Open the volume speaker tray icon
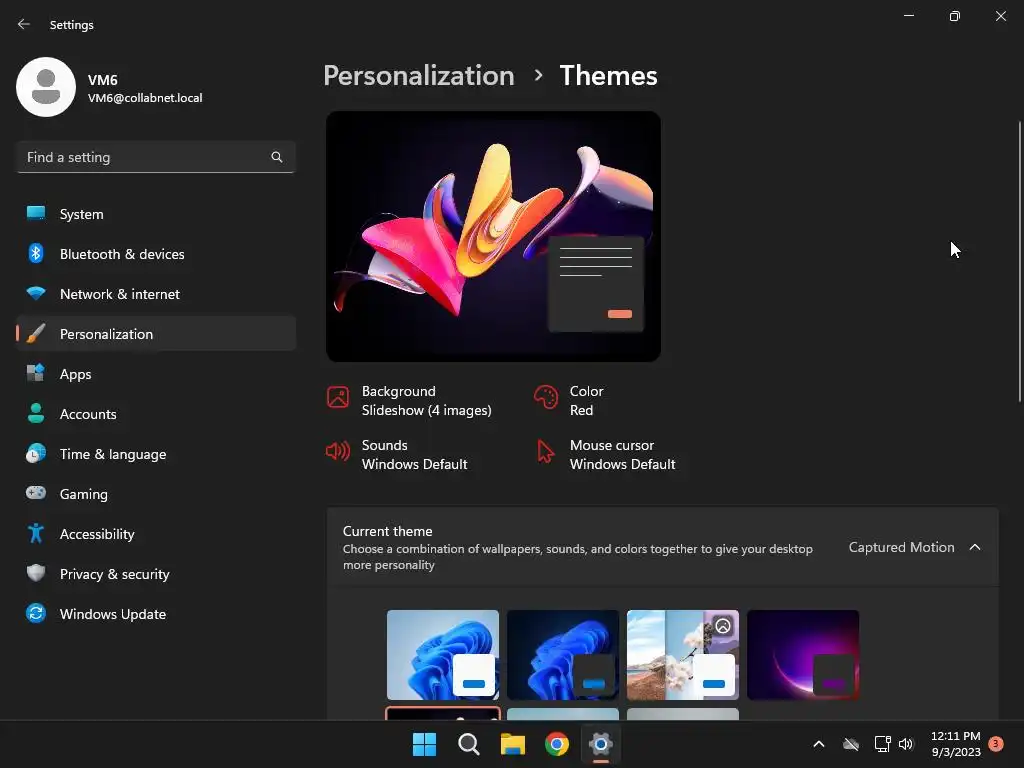This screenshot has width=1024, height=768. [906, 744]
